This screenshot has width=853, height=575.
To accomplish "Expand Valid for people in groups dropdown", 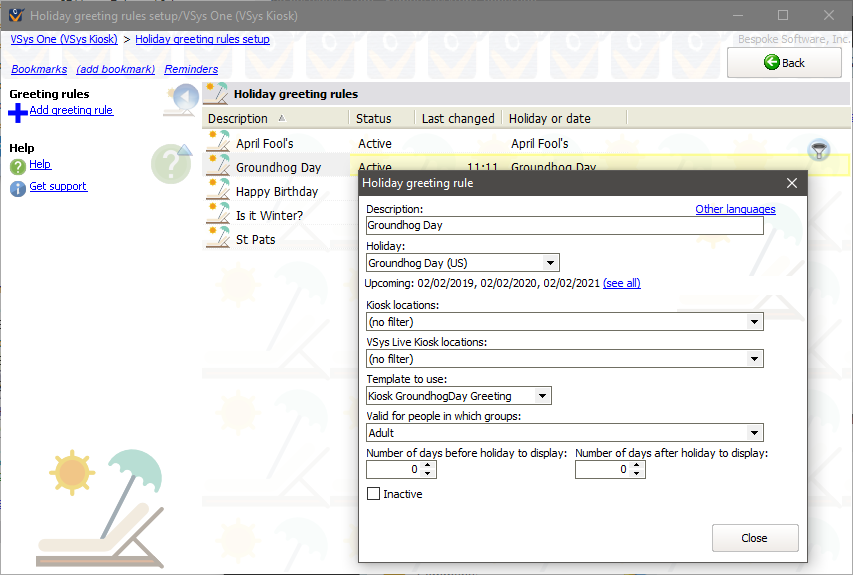I will pyautogui.click(x=754, y=433).
